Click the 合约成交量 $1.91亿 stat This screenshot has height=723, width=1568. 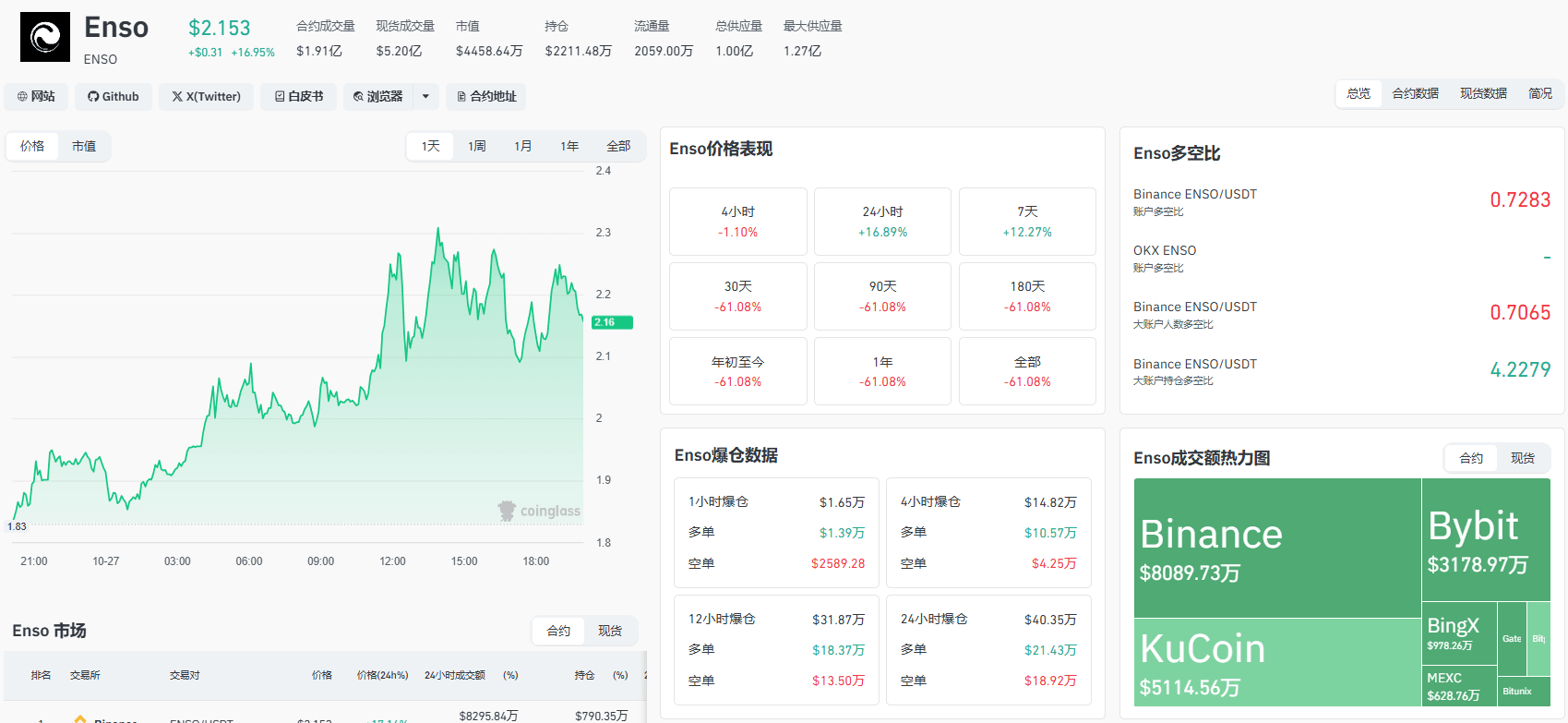tap(326, 39)
